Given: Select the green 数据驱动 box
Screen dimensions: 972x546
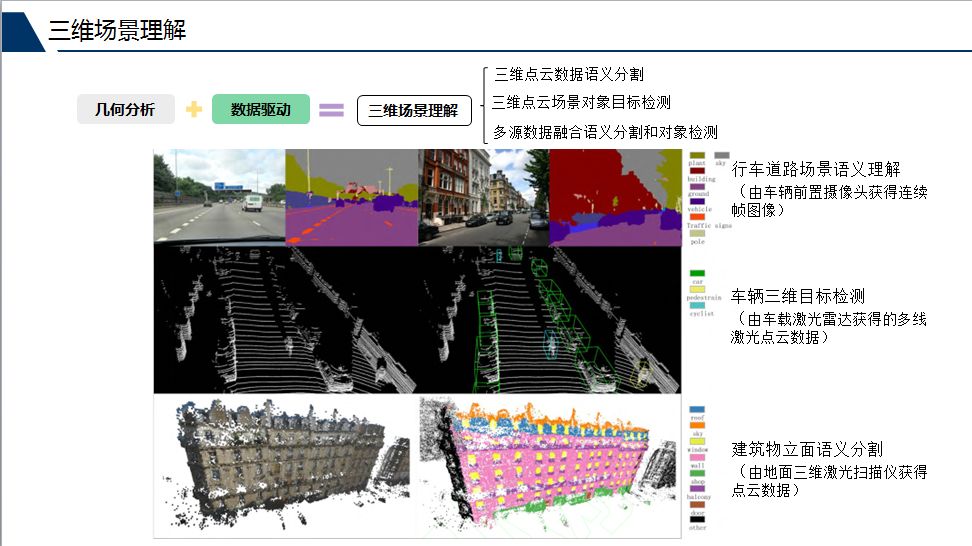Looking at the screenshot, I should (260, 110).
